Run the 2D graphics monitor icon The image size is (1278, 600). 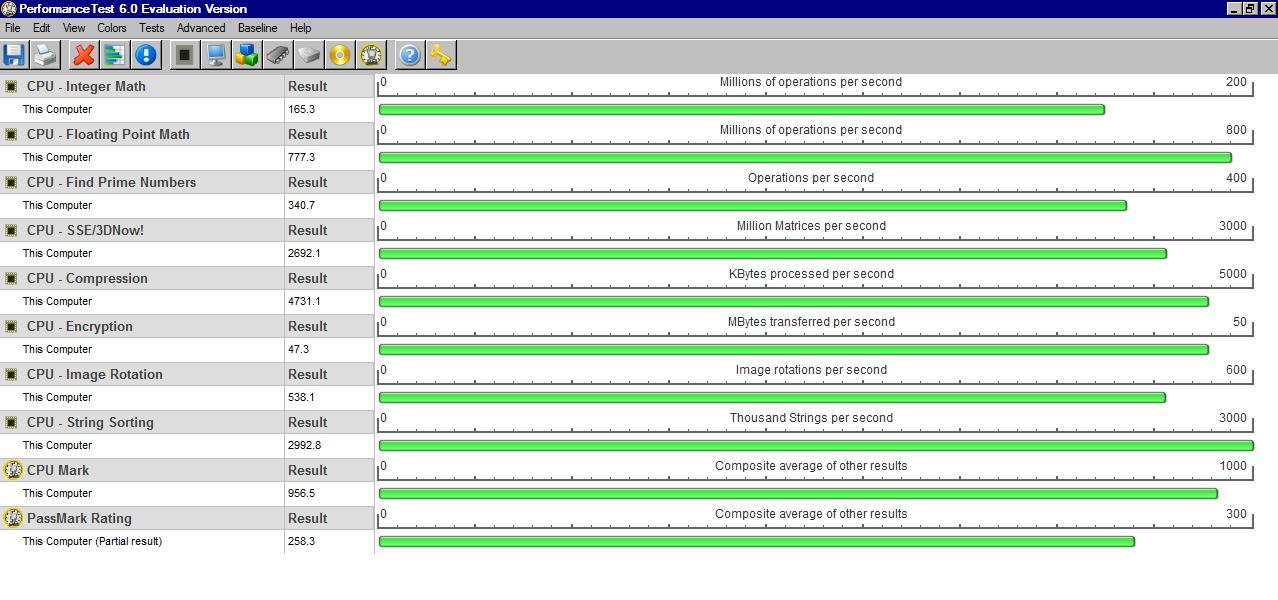point(215,55)
